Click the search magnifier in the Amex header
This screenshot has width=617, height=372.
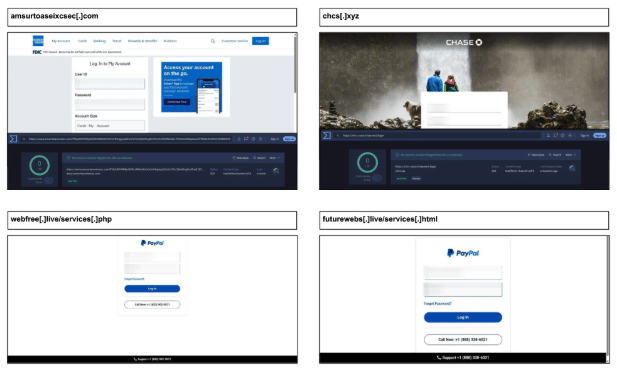tap(213, 41)
